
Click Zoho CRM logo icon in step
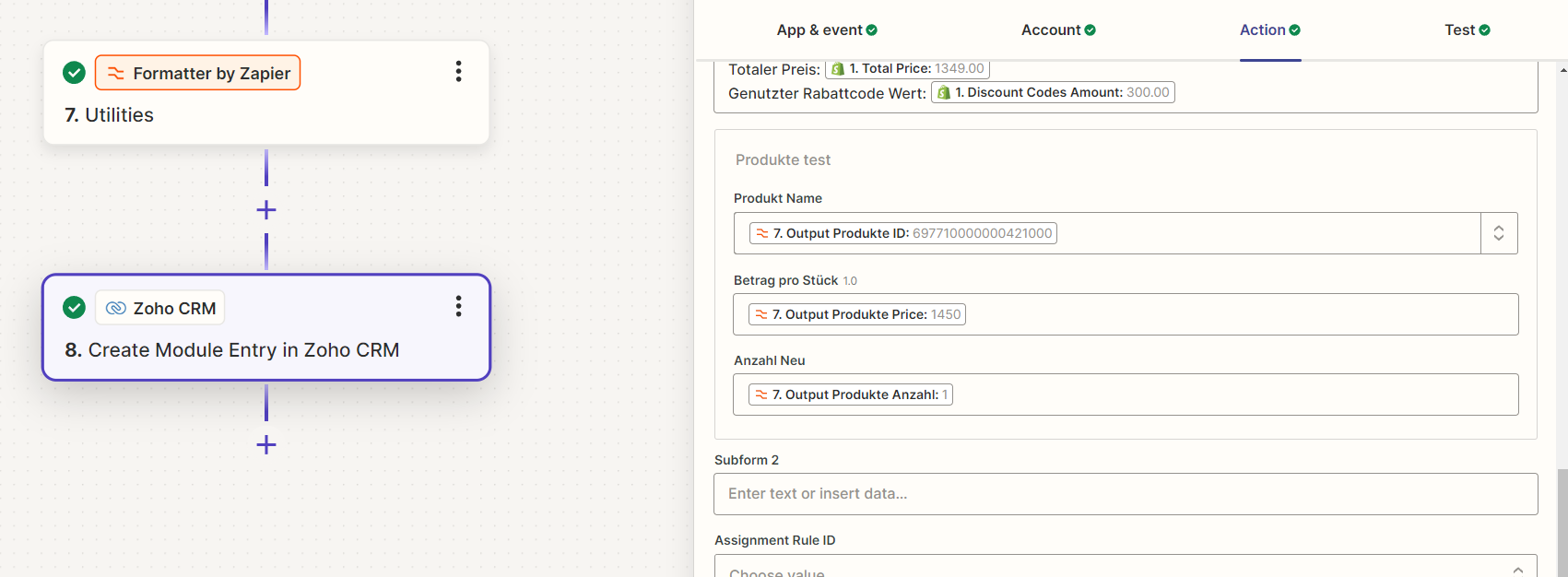(x=116, y=308)
